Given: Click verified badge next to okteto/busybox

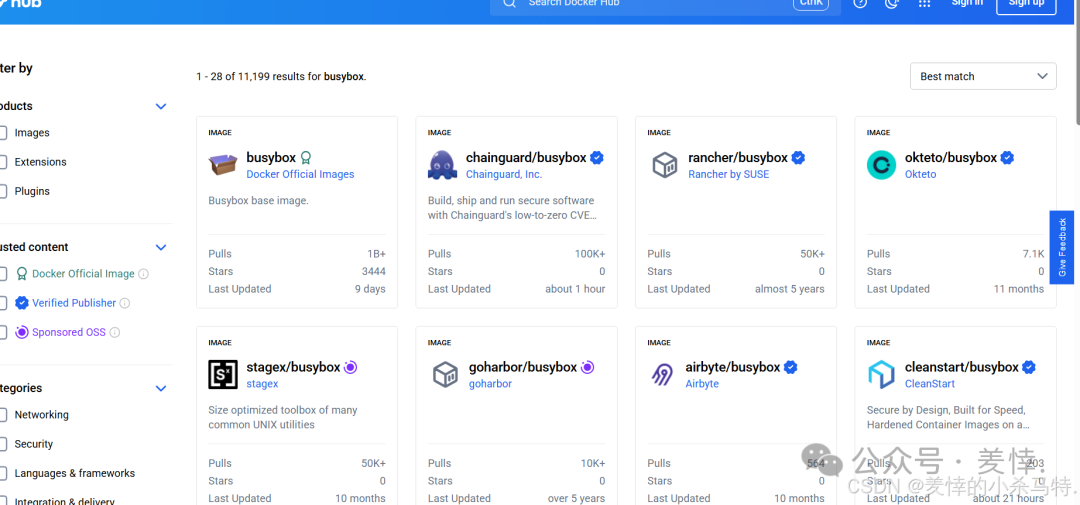Looking at the screenshot, I should 1007,158.
